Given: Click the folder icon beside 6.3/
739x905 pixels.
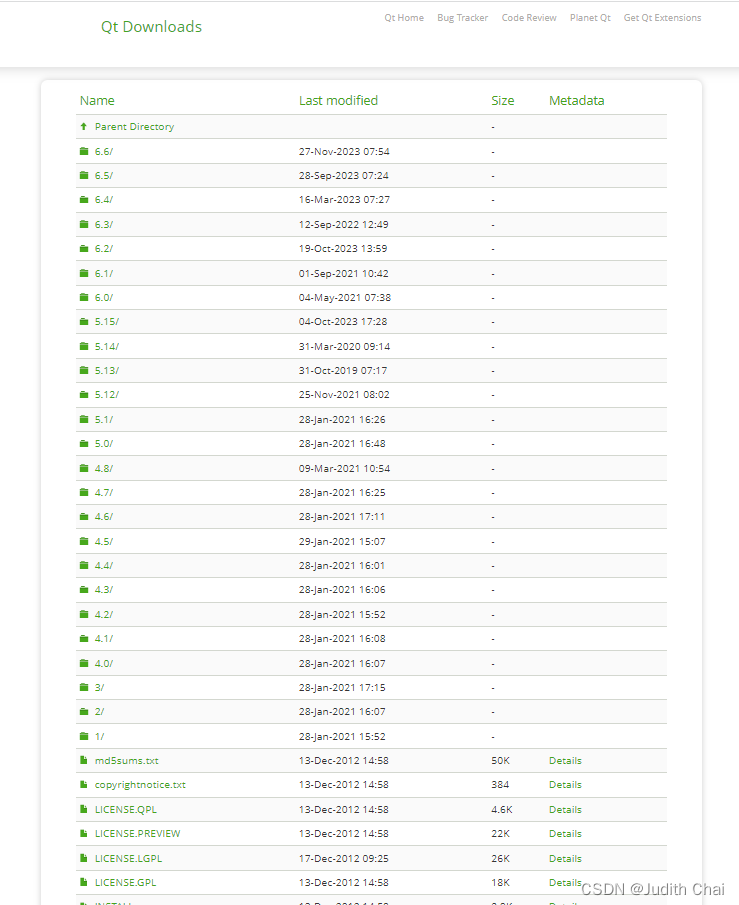Looking at the screenshot, I should 84,224.
